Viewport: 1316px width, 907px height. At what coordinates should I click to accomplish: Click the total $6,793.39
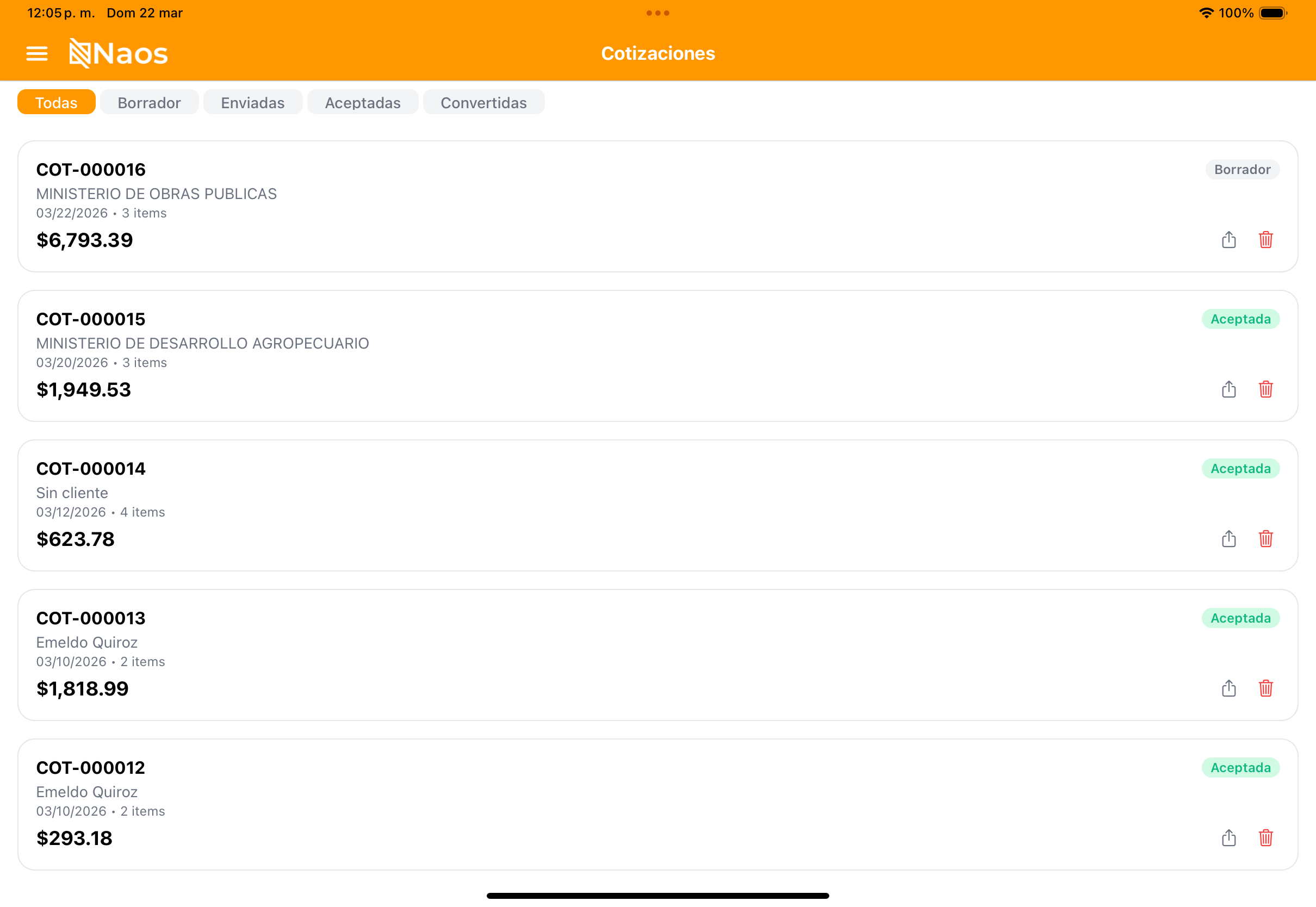click(85, 240)
